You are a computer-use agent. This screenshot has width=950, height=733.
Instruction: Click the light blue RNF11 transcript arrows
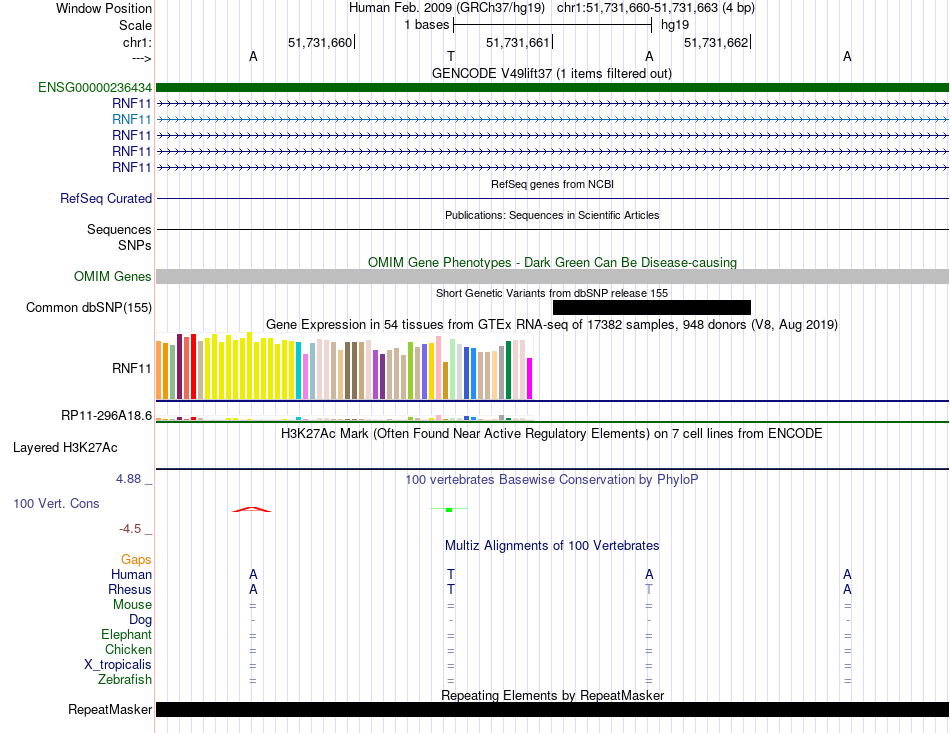point(552,119)
